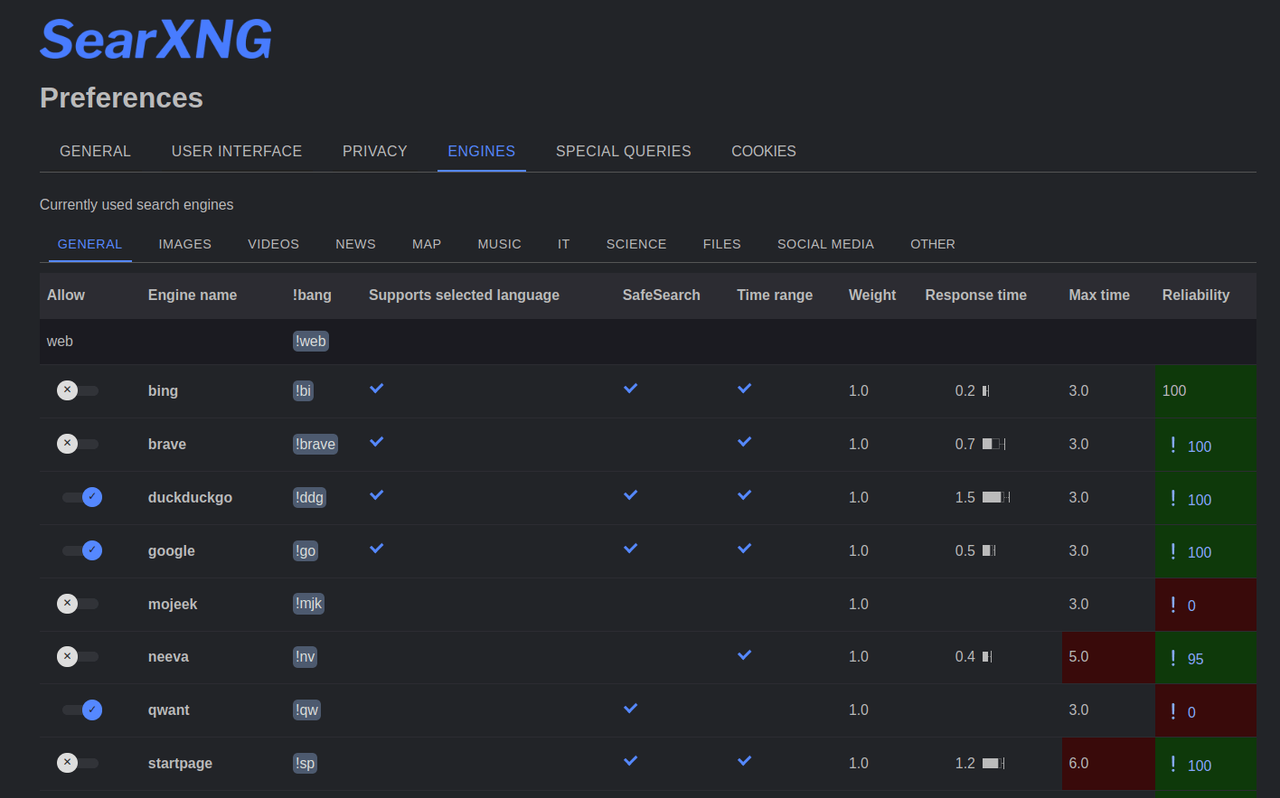Screen dimensions: 1280x798
Task: Switch to the Files engine category
Action: 722,244
